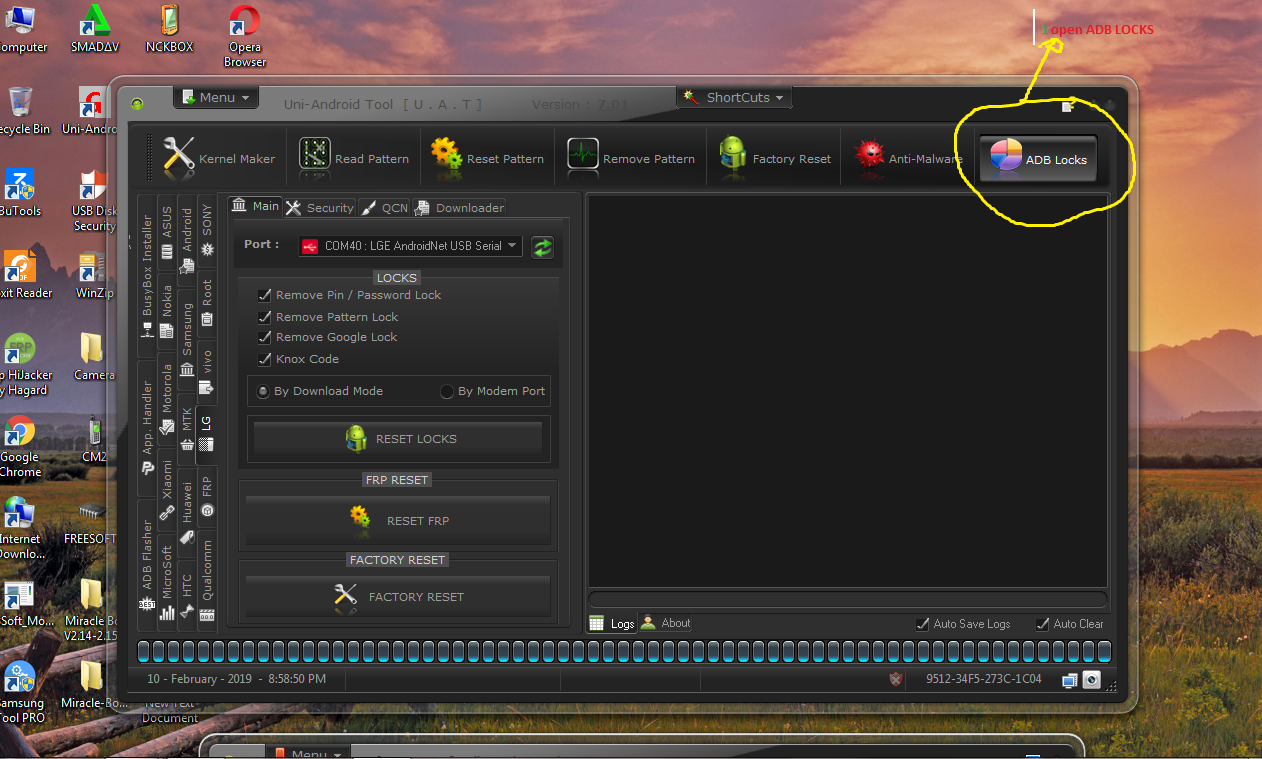Click the log horizontal scrollbar
The image size is (1262, 759).
(848, 599)
